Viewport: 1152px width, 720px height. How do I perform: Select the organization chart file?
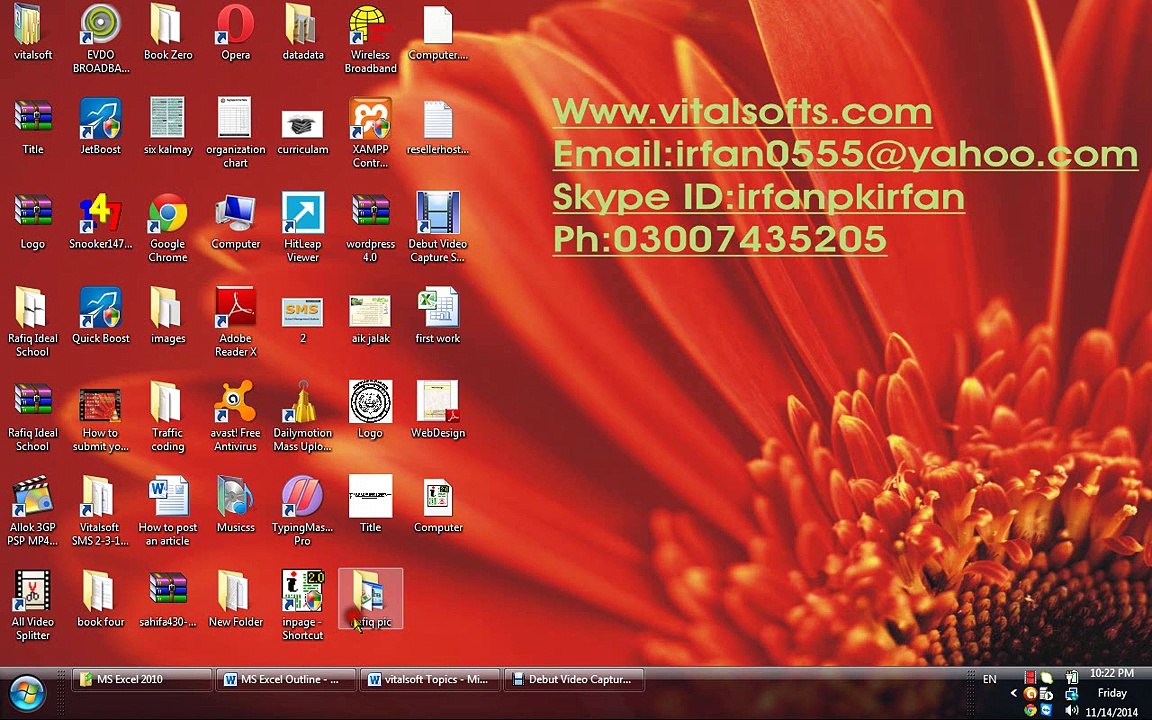(x=235, y=132)
